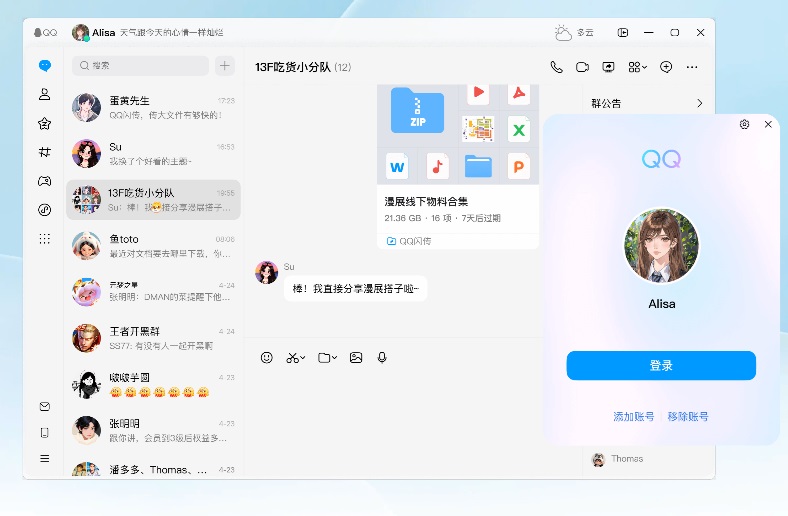The image size is (788, 516).
Task: Open the game center controller icon
Action: point(44,181)
